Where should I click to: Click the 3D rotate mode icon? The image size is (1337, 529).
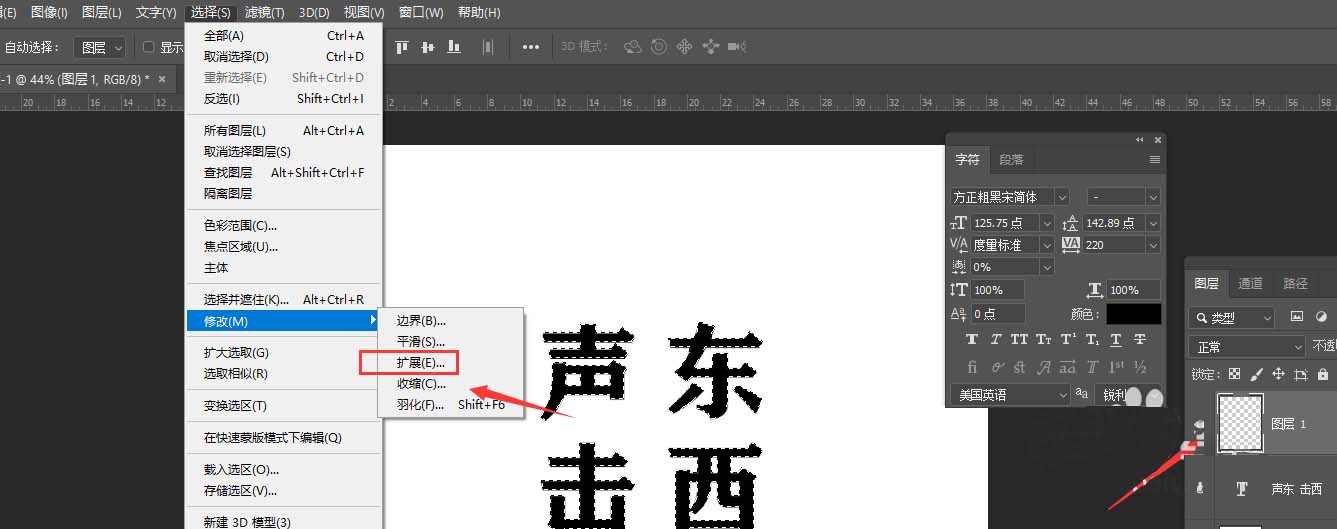click(632, 47)
